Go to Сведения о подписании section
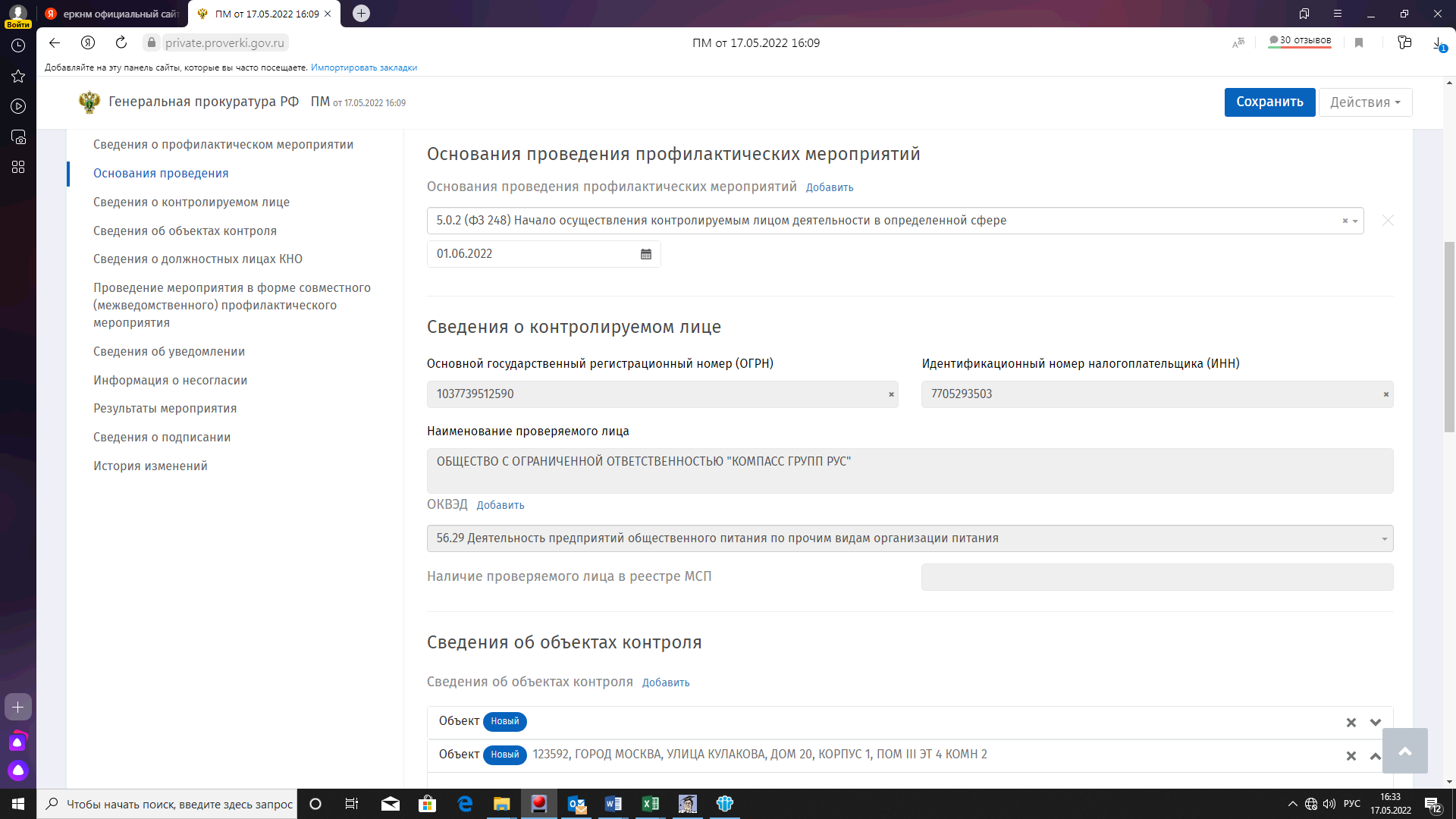Viewport: 1456px width, 819px height. pos(162,438)
